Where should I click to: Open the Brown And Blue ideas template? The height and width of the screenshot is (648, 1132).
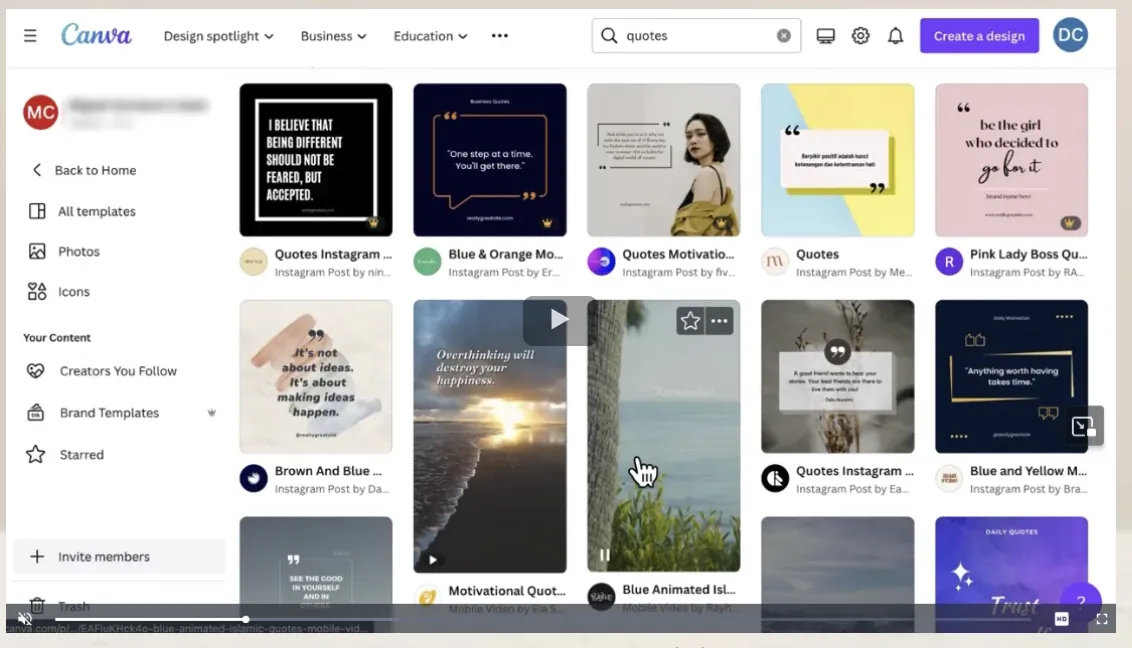pyautogui.click(x=316, y=377)
